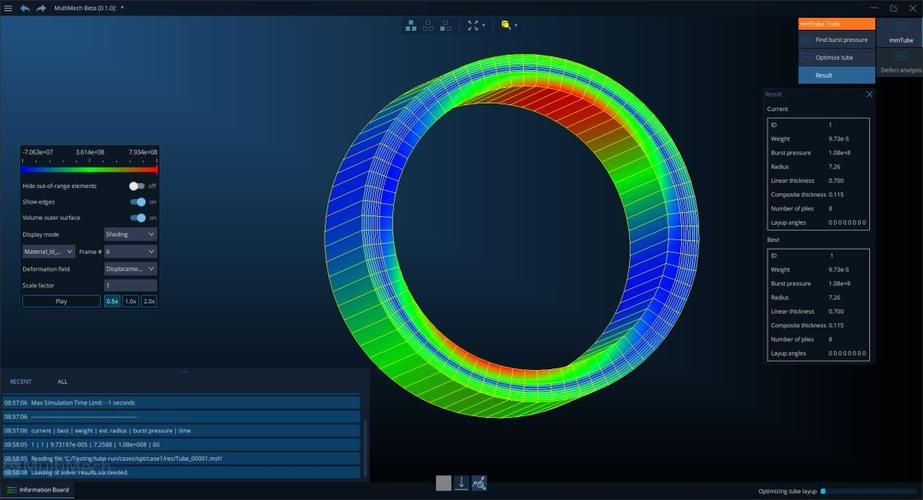
Task: Click the download arrow icon in bottom toolbar
Action: click(x=461, y=483)
